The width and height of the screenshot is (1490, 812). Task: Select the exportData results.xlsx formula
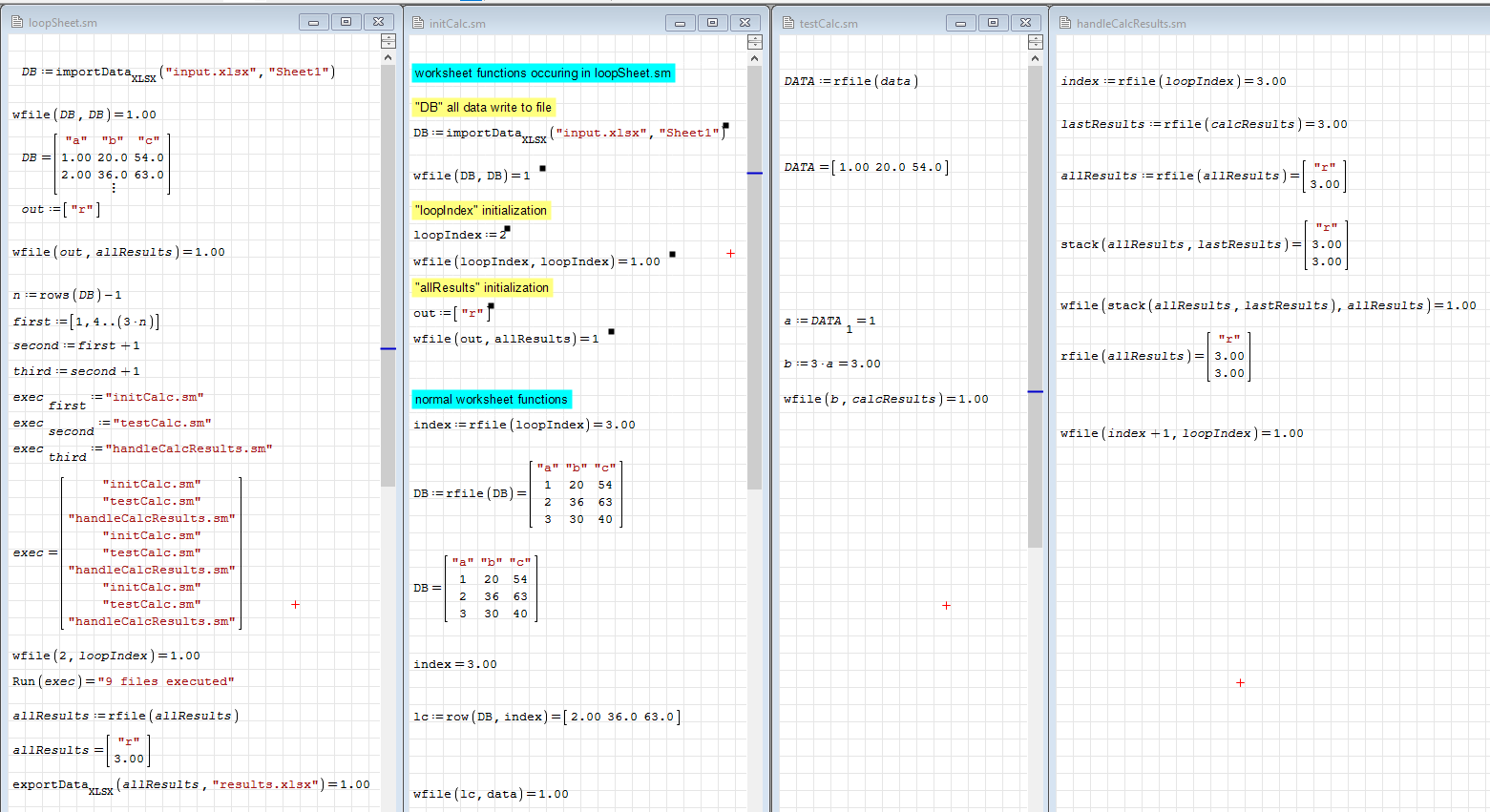pyautogui.click(x=191, y=785)
